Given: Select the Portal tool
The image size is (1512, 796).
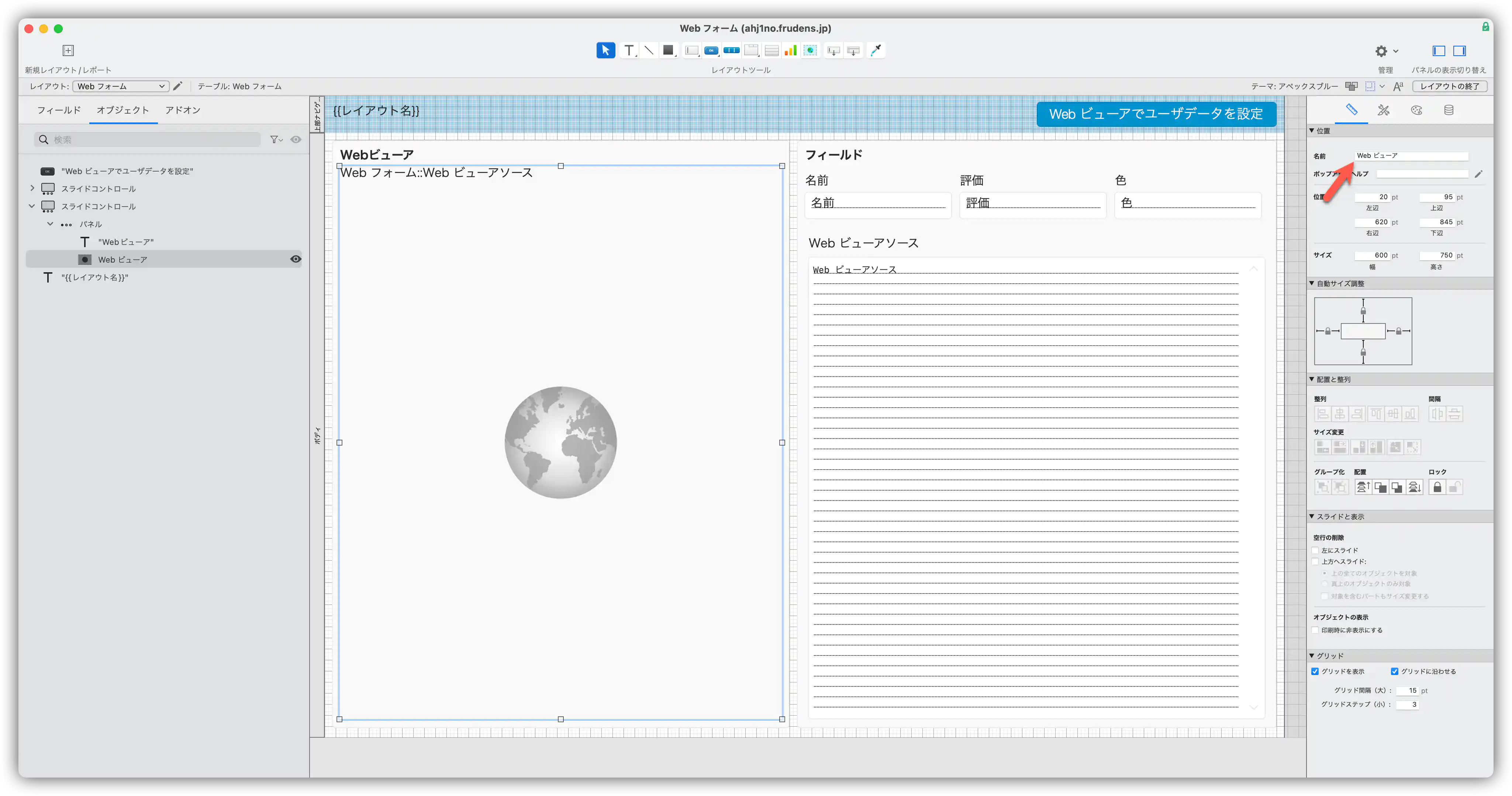Looking at the screenshot, I should [x=772, y=51].
